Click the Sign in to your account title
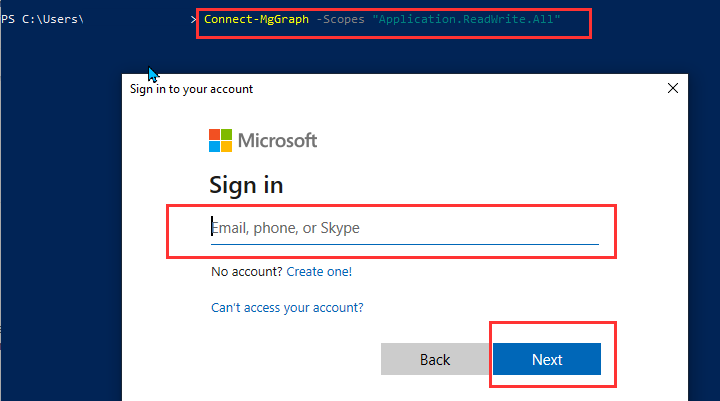 [191, 89]
